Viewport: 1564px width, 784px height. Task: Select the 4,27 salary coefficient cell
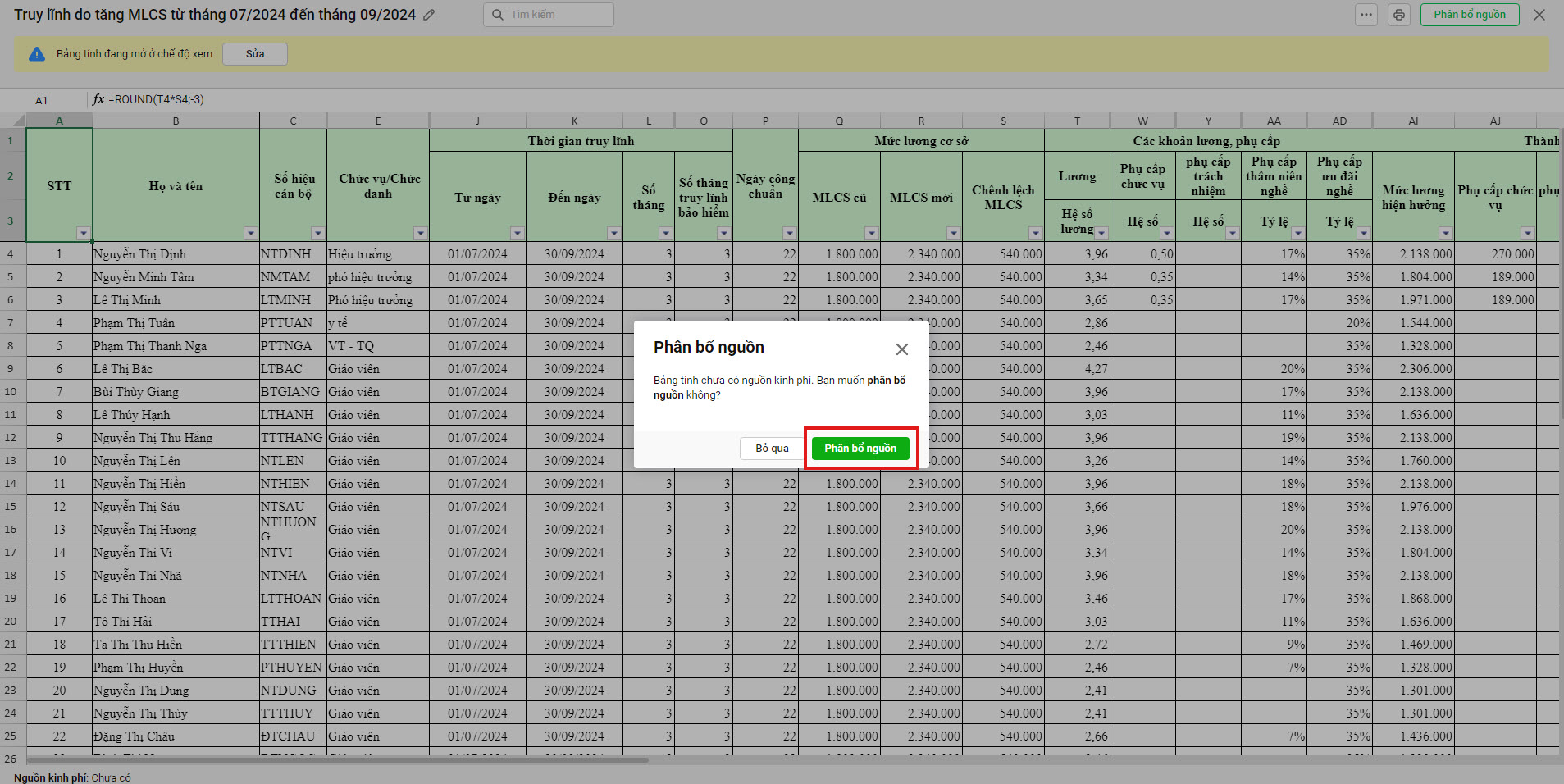tap(1077, 369)
